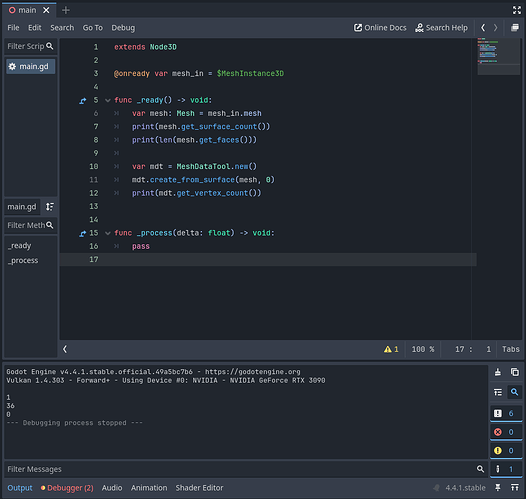This screenshot has height=499, width=526.
Task: Toggle distraction-free mode
Action: point(517,10)
